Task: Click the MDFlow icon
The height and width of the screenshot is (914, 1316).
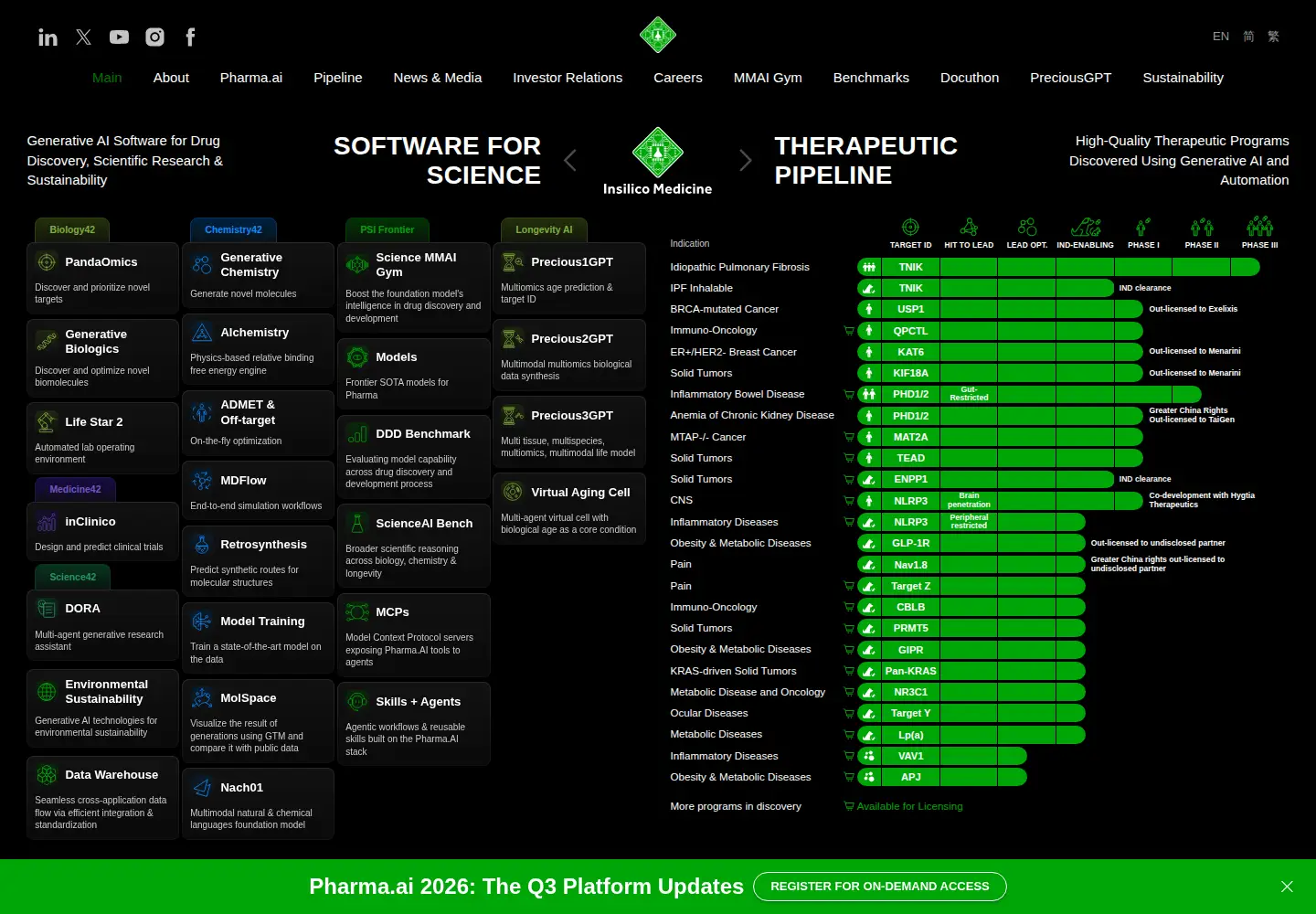Action: pos(202,481)
